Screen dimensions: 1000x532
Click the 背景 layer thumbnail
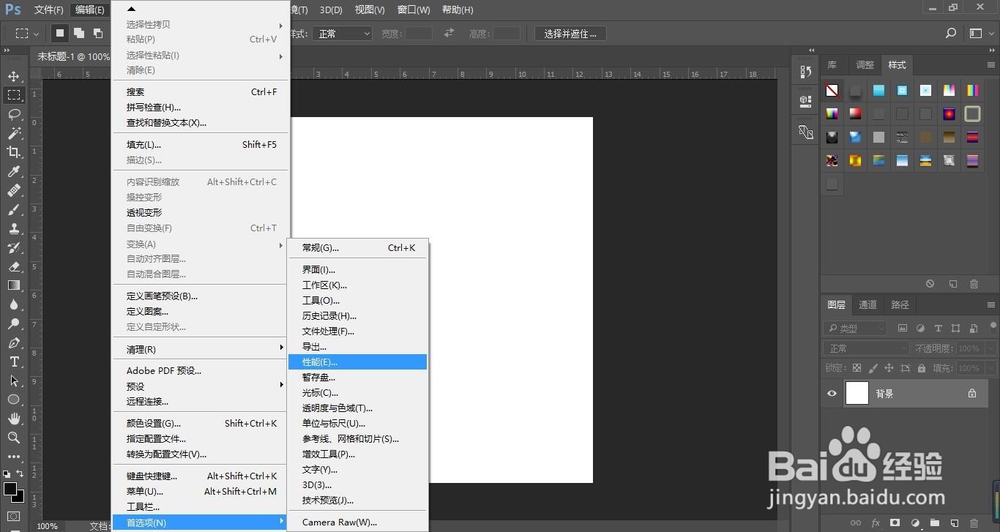pos(857,393)
